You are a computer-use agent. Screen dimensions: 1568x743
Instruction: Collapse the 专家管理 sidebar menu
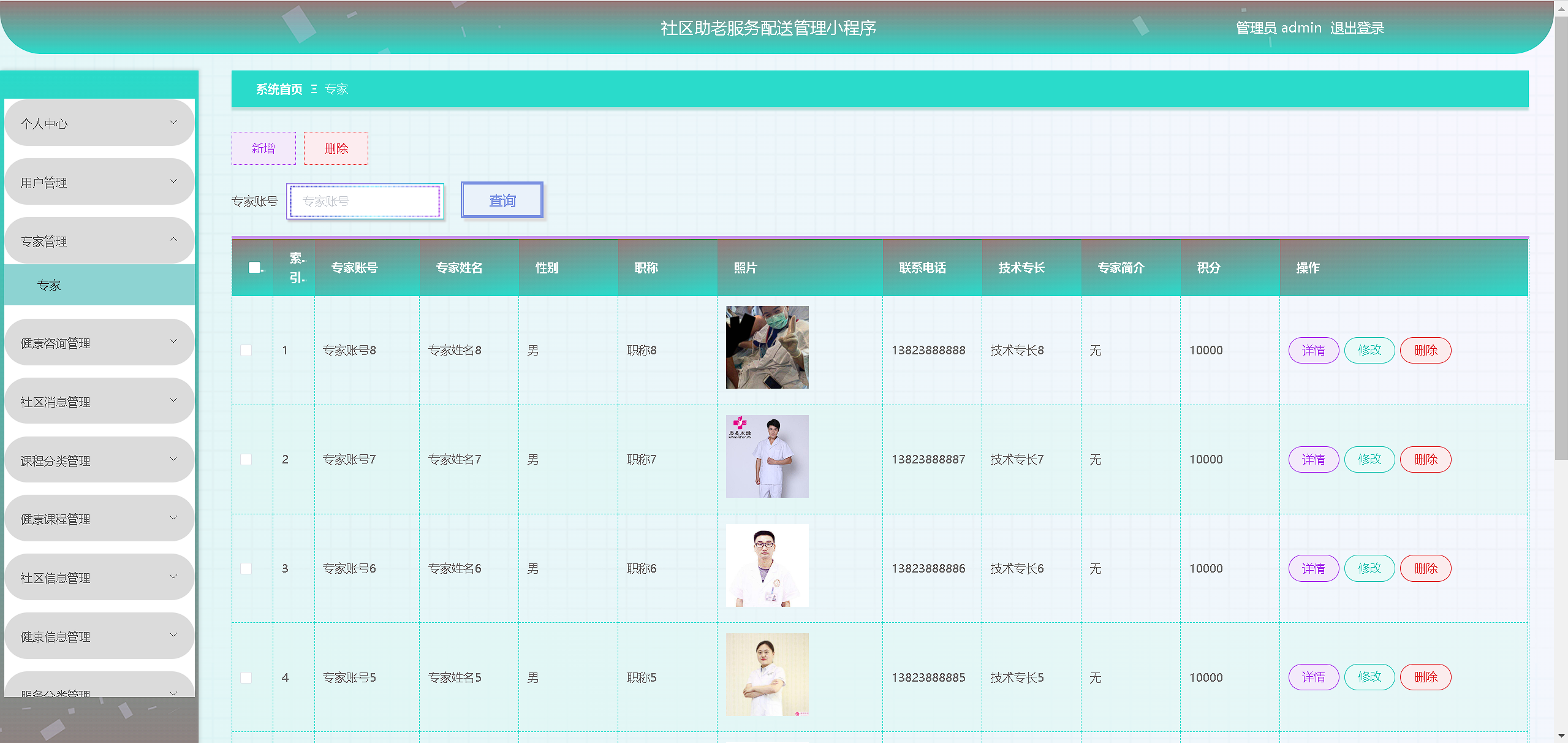(99, 241)
